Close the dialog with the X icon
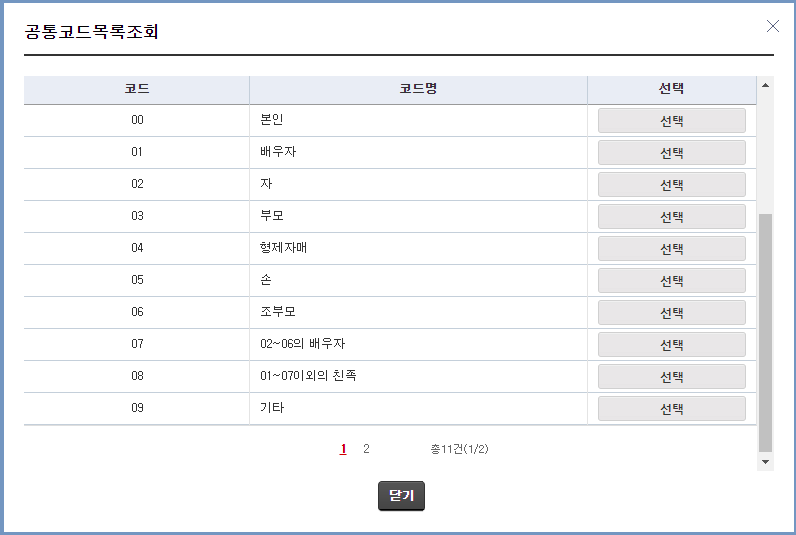This screenshot has width=796, height=535. pos(772,27)
